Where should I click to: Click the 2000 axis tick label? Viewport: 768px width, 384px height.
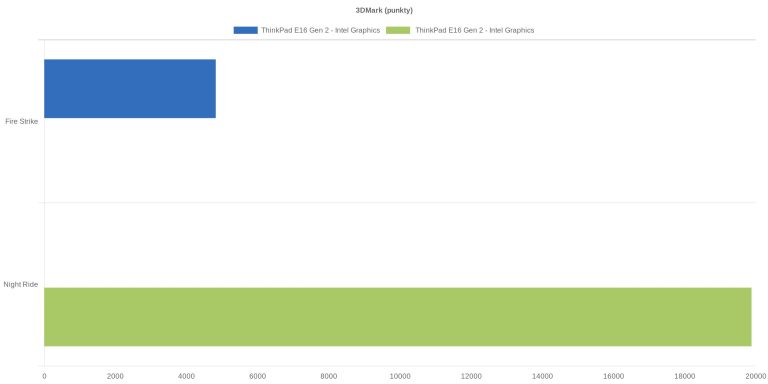(x=116, y=376)
